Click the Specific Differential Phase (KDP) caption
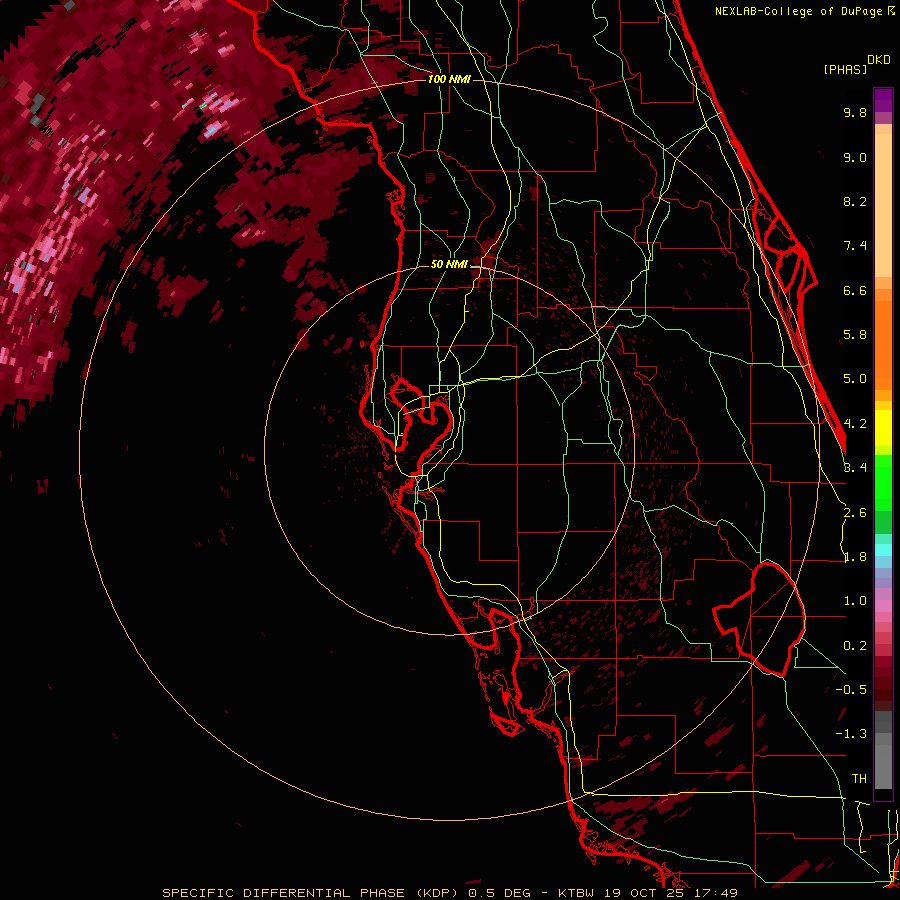 [x=312, y=893]
